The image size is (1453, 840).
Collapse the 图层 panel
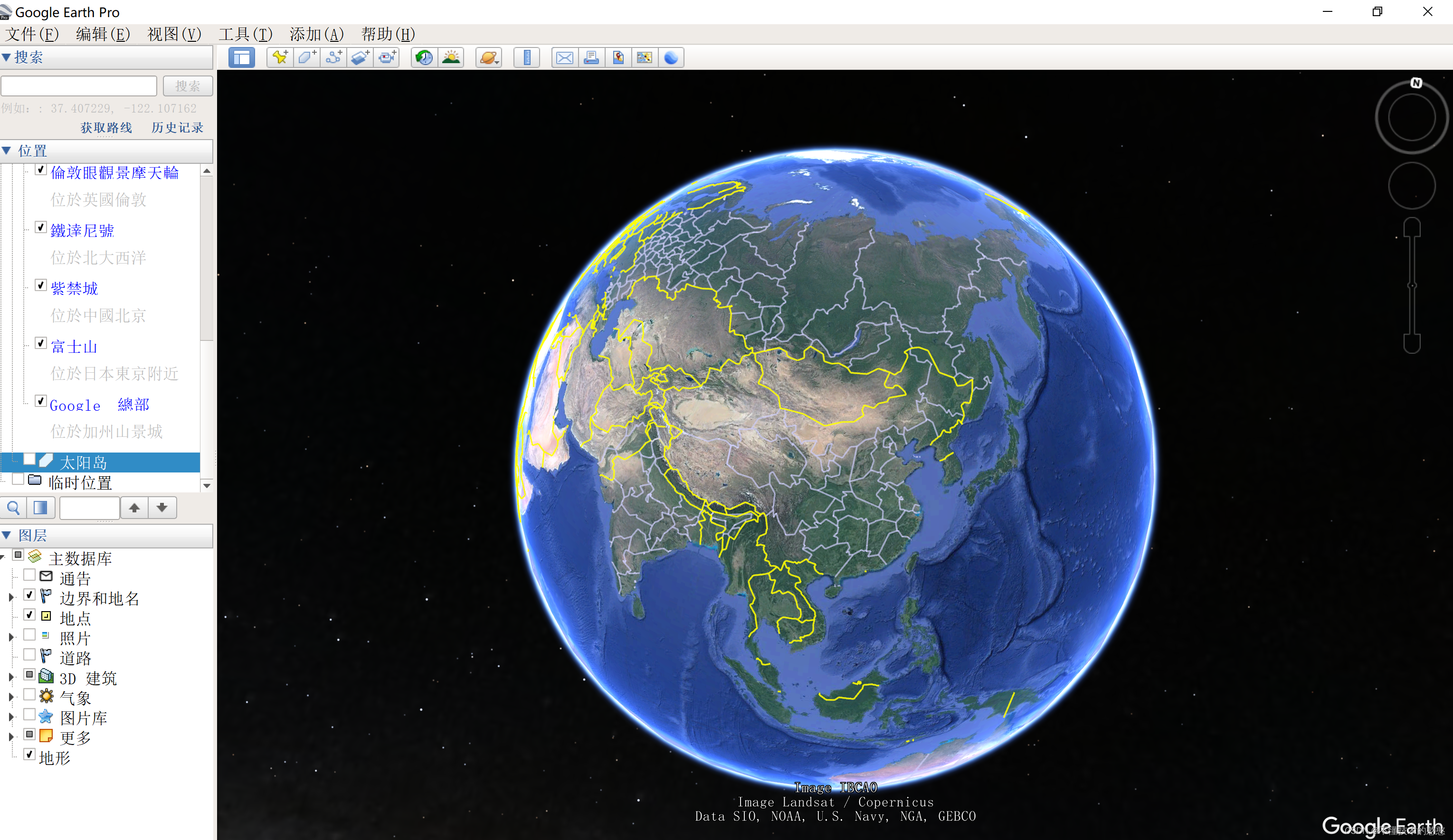point(7,536)
